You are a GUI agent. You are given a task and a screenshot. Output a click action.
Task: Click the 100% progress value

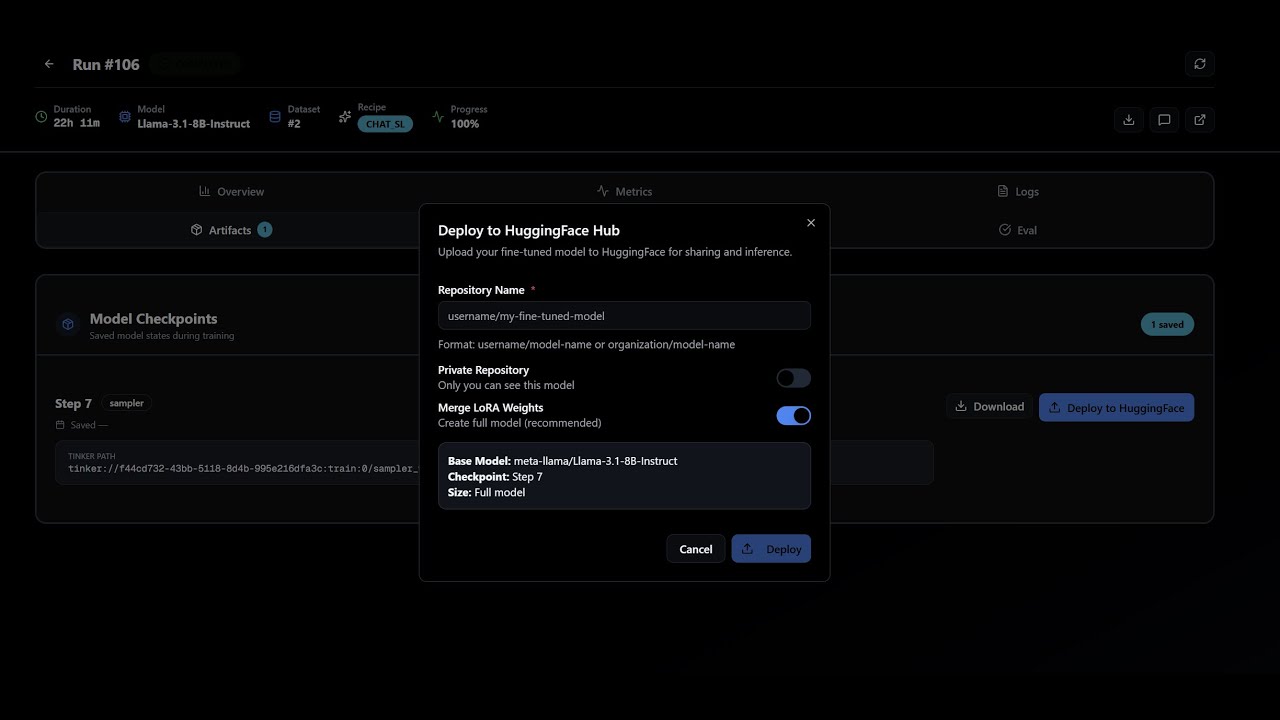pos(465,124)
